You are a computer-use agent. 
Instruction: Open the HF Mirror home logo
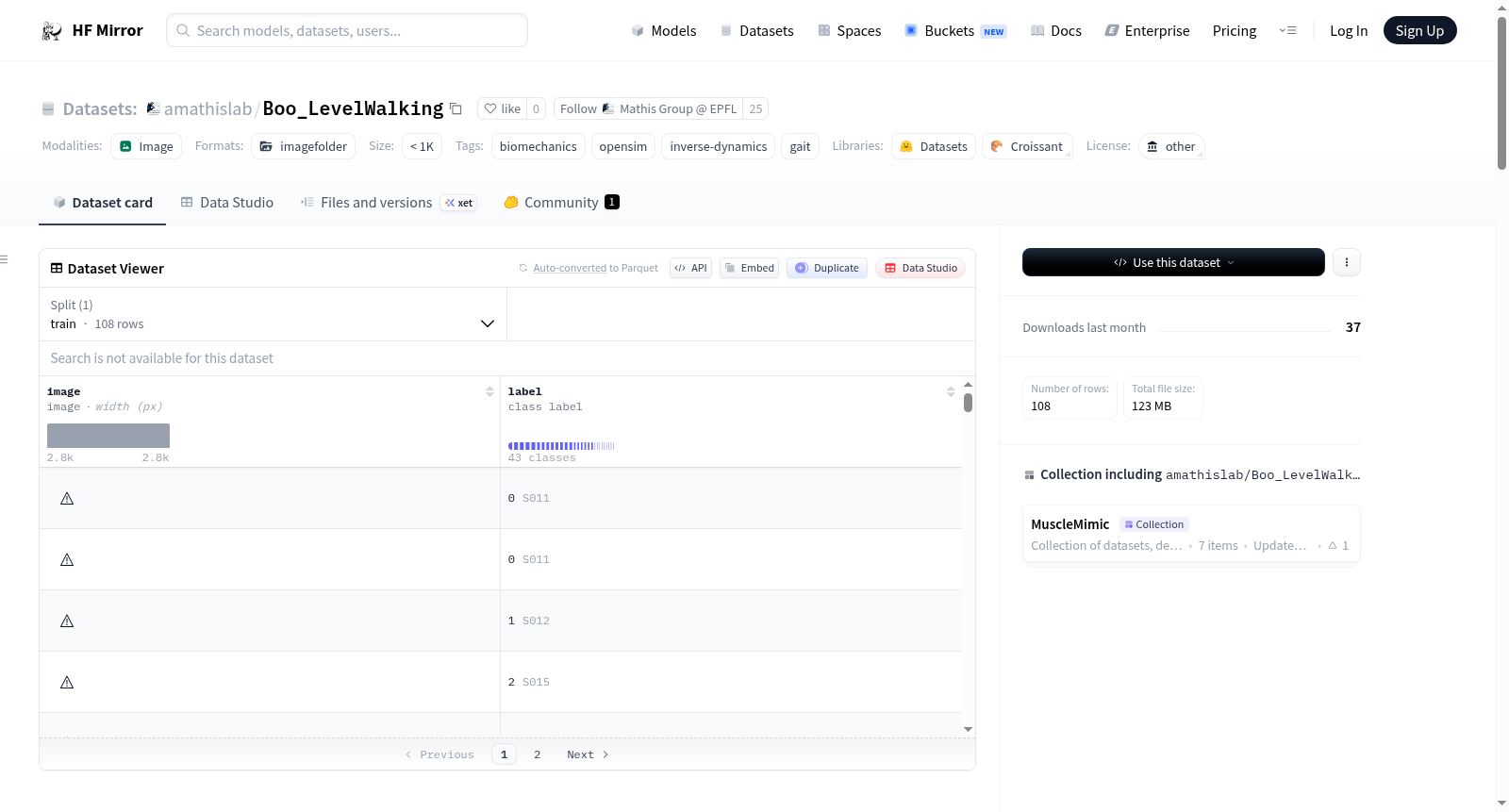tap(91, 30)
